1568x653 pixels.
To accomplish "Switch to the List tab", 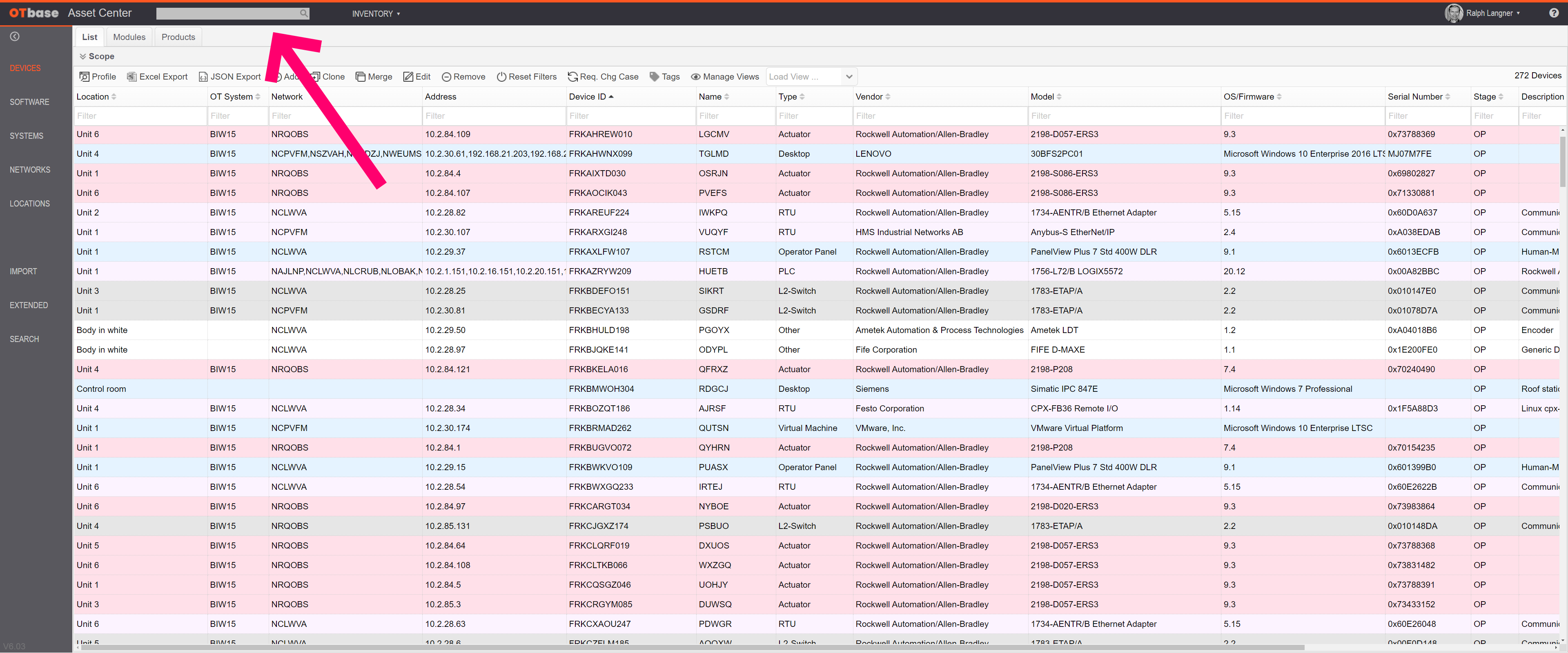I will (x=89, y=37).
